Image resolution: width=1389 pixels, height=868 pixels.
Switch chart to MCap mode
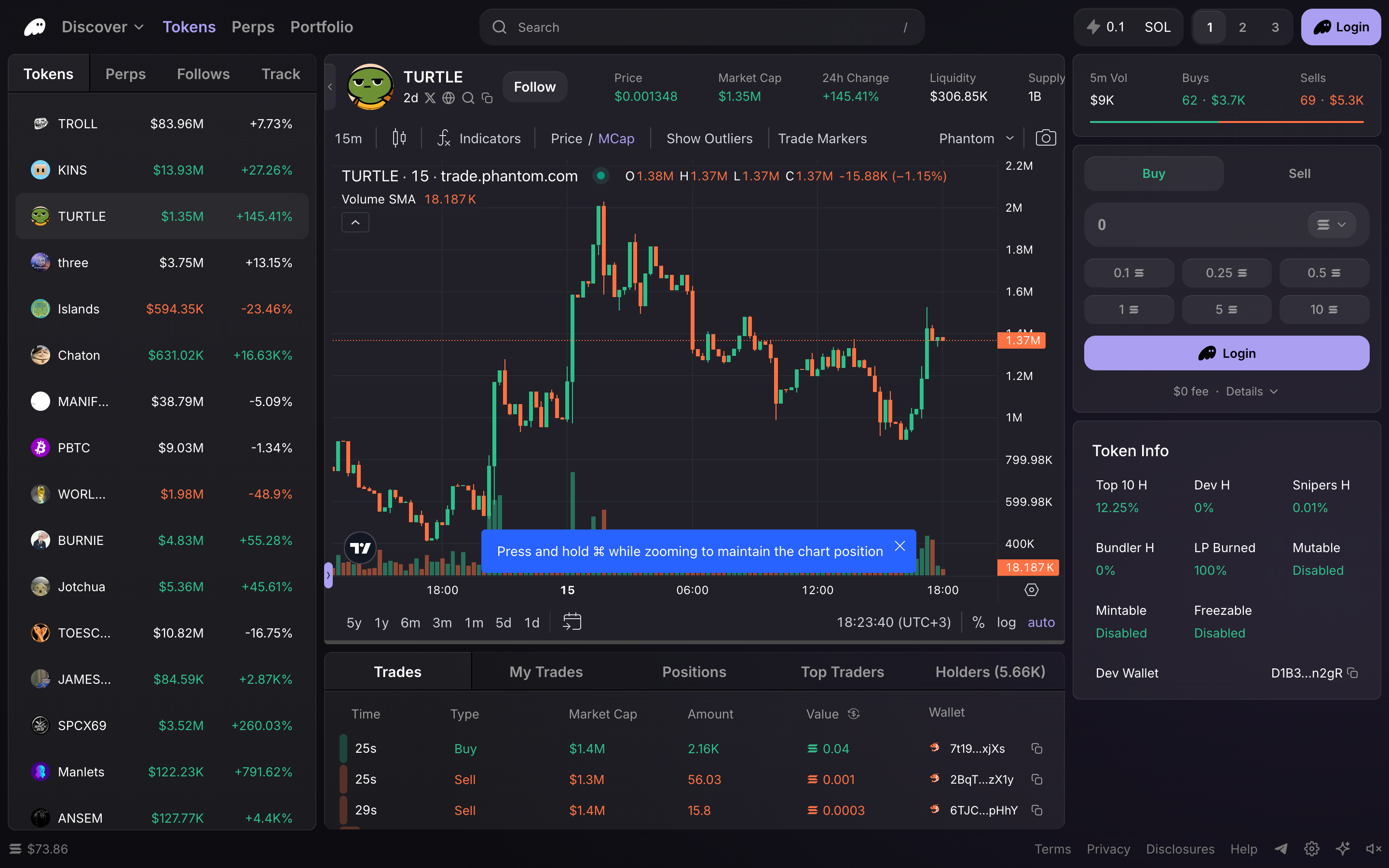[x=616, y=138]
